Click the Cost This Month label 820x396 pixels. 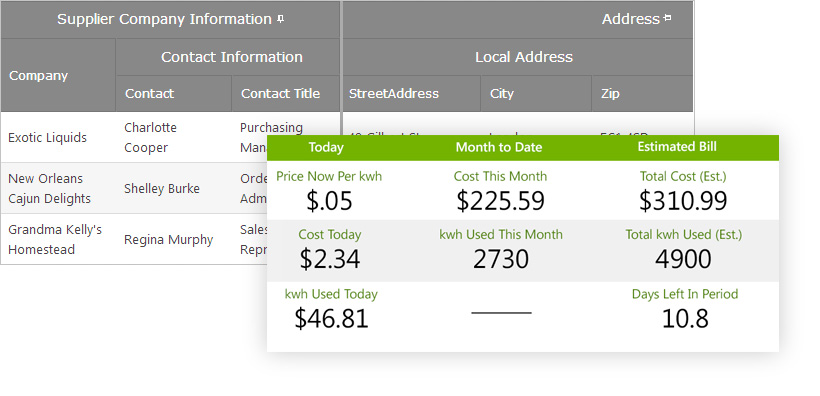coord(500,176)
